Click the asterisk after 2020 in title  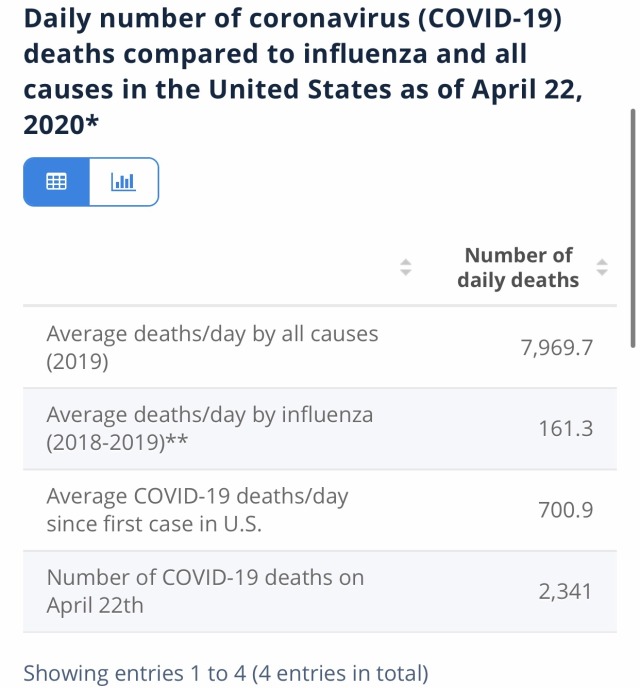pos(92,121)
